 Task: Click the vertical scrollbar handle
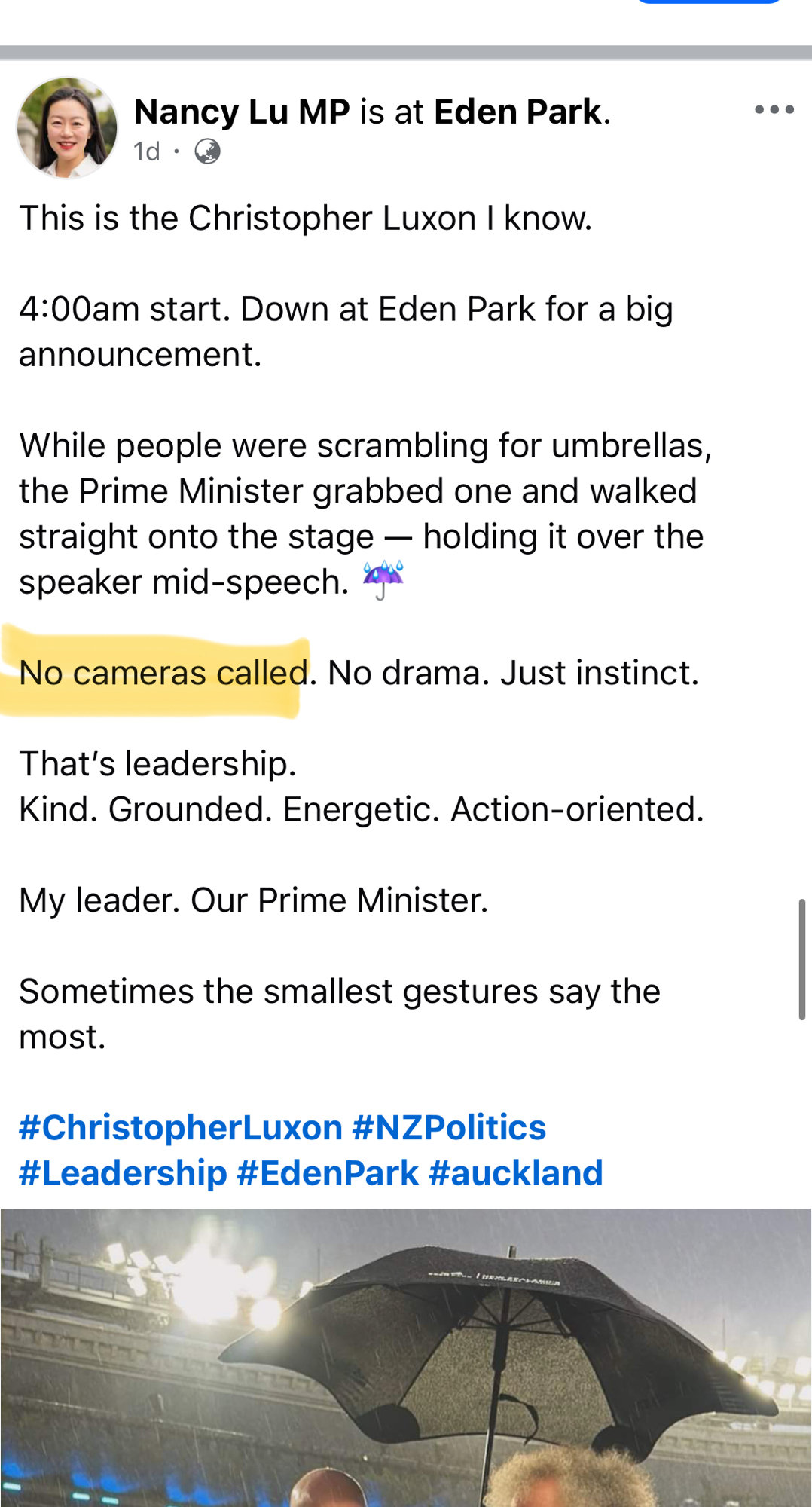coord(801,958)
